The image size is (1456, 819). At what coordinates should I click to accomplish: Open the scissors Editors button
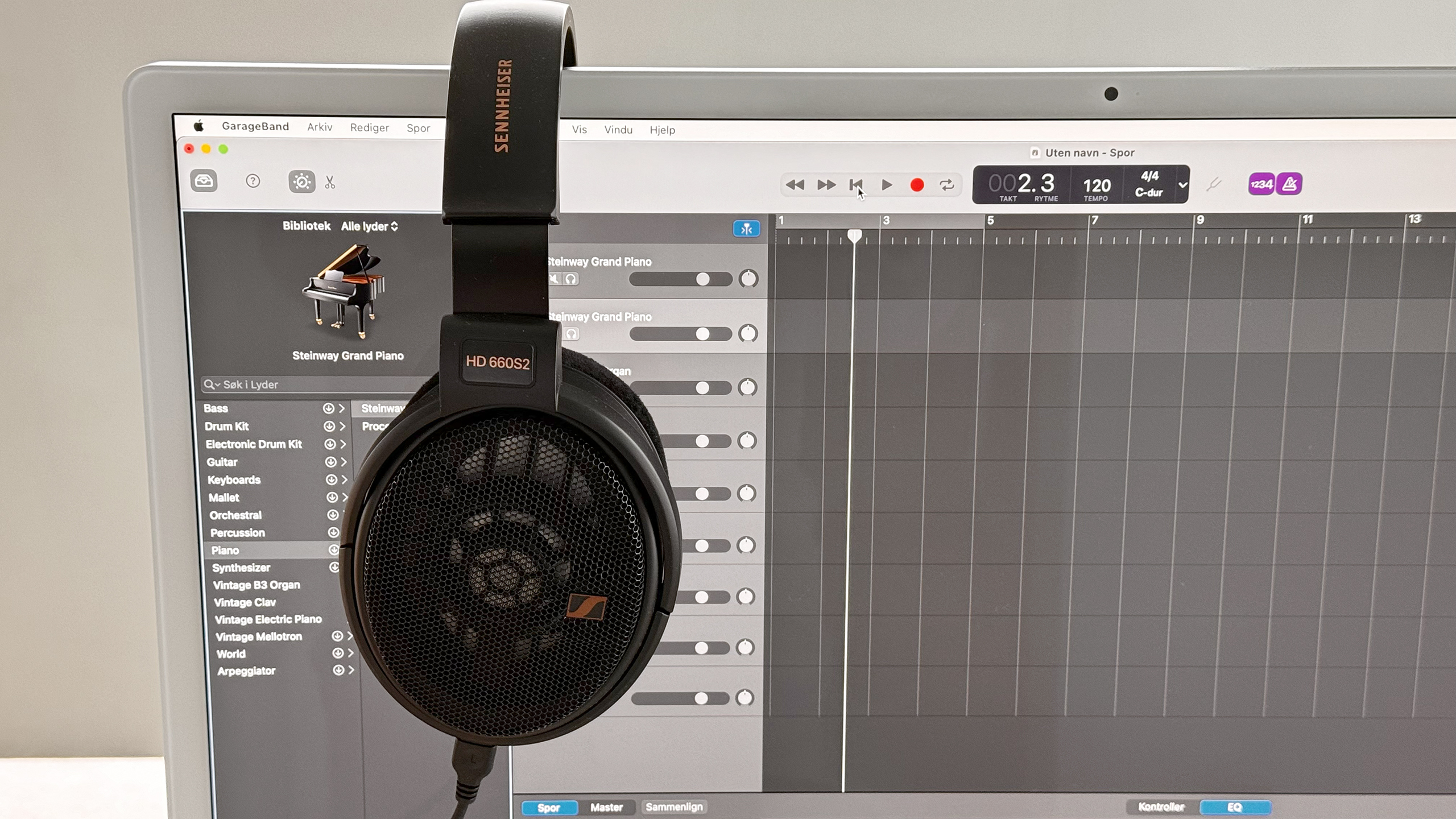330,183
